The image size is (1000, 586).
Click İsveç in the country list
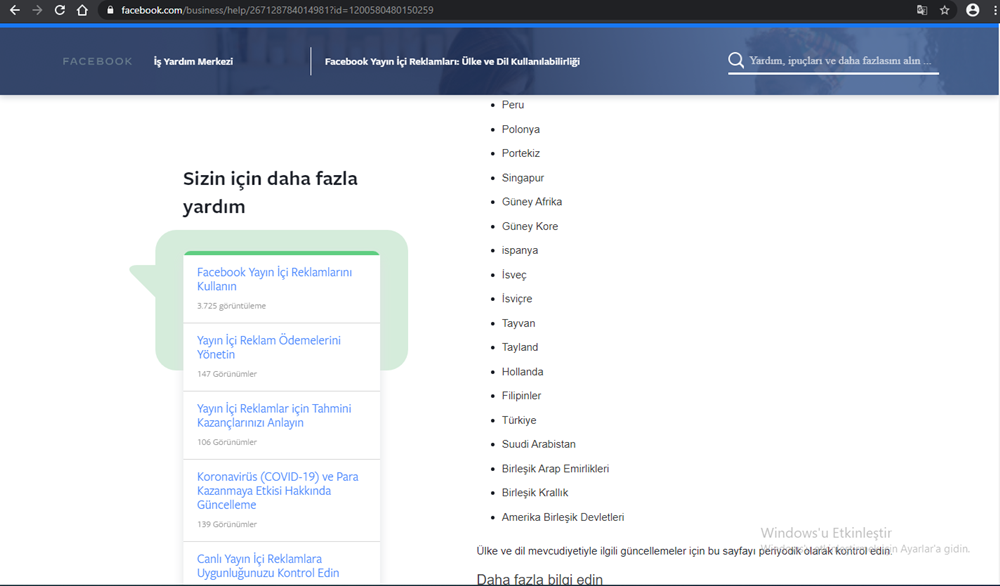[514, 274]
